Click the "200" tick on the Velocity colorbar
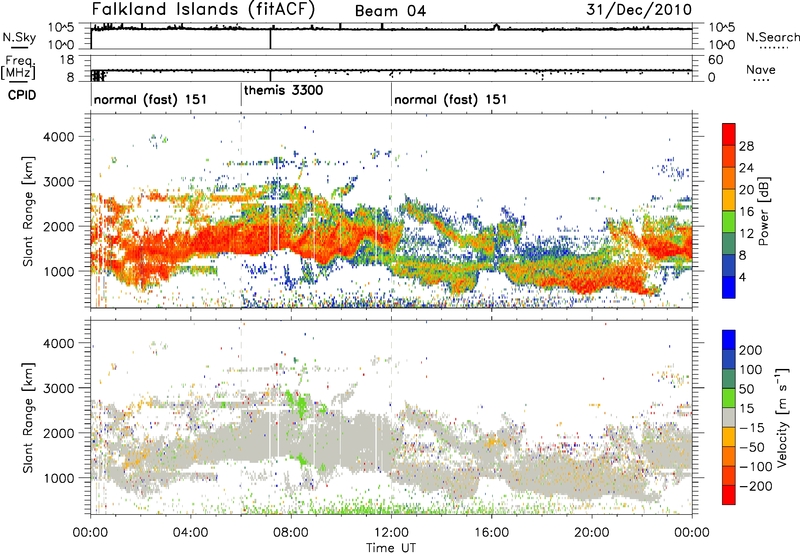 [751, 350]
